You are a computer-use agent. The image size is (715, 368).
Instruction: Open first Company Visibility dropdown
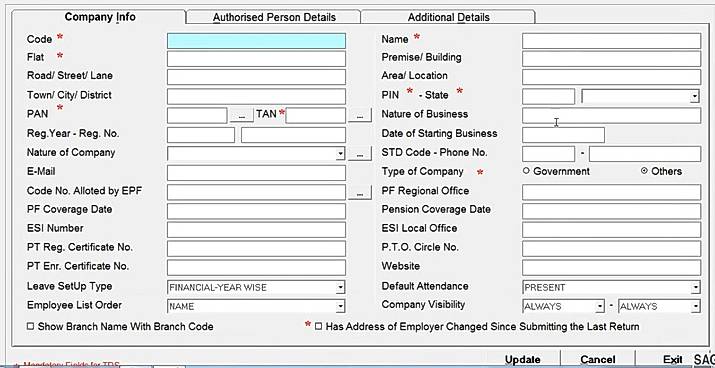click(600, 306)
